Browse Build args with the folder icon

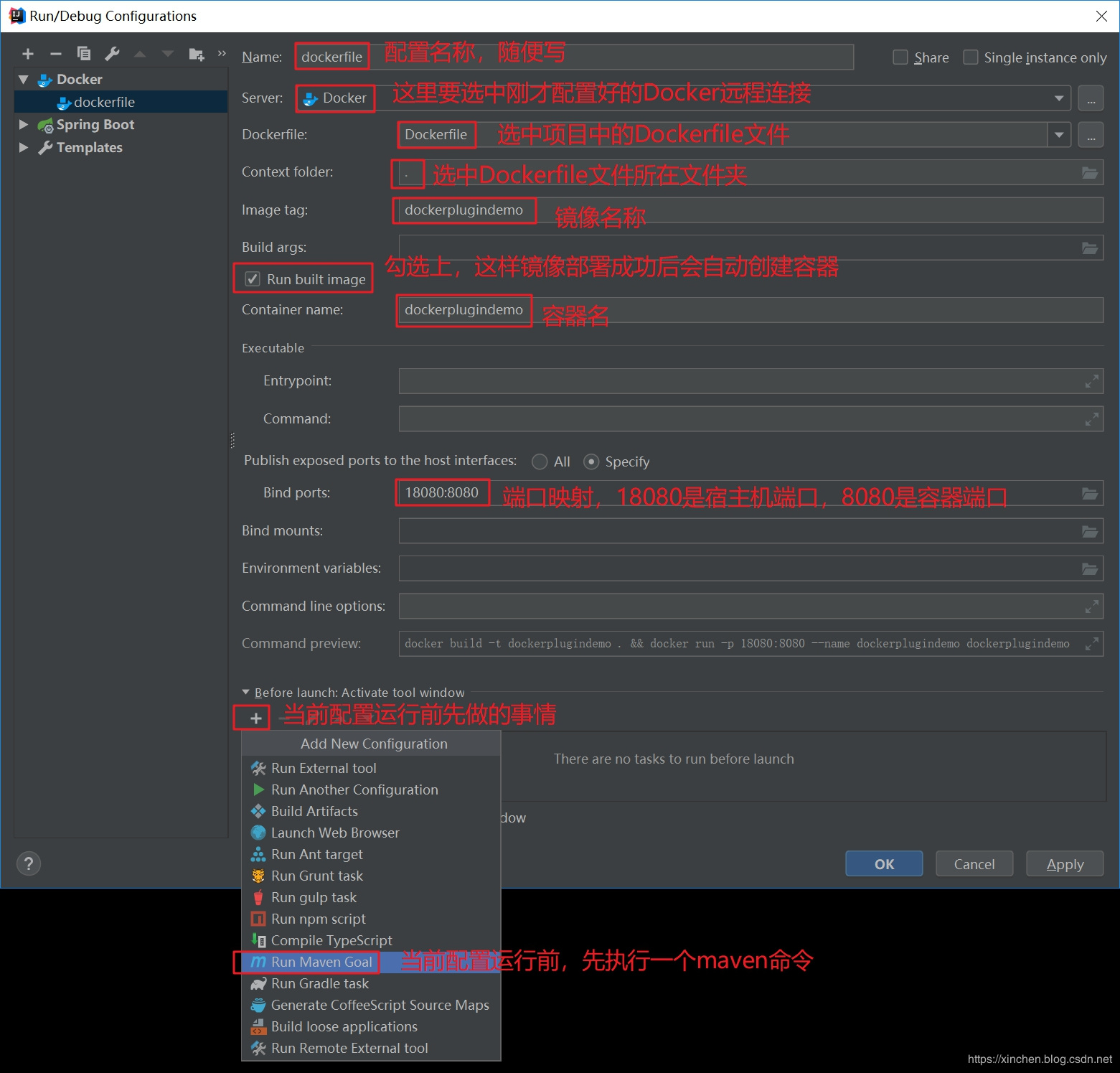coord(1090,247)
